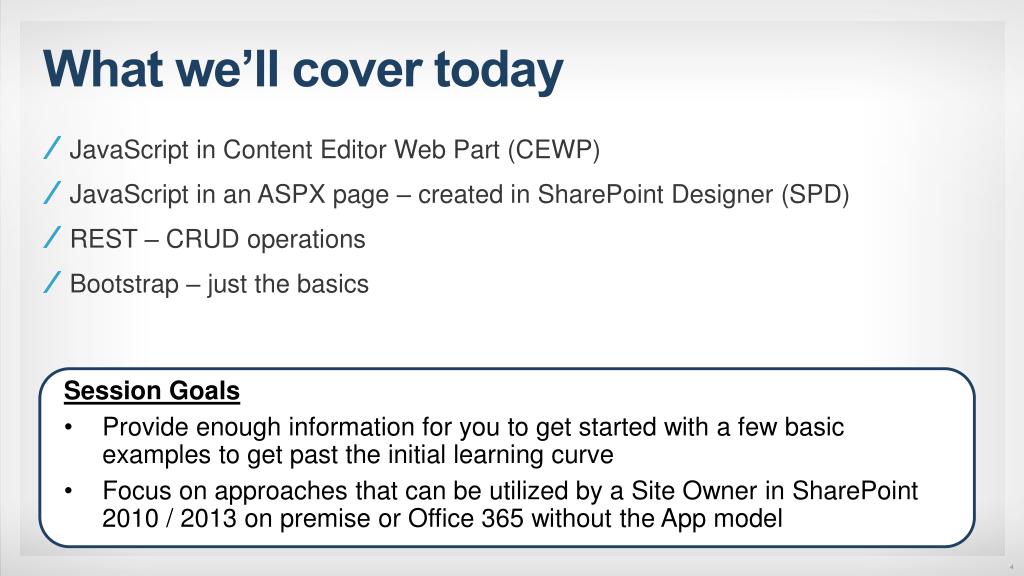Screen dimensions: 1024x576
Task: Click the slash bullet beside the ASPX page line
Action: click(x=52, y=193)
